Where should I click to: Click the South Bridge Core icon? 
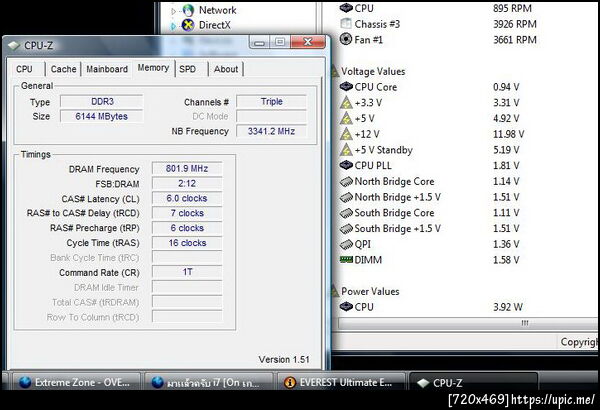pyautogui.click(x=346, y=213)
